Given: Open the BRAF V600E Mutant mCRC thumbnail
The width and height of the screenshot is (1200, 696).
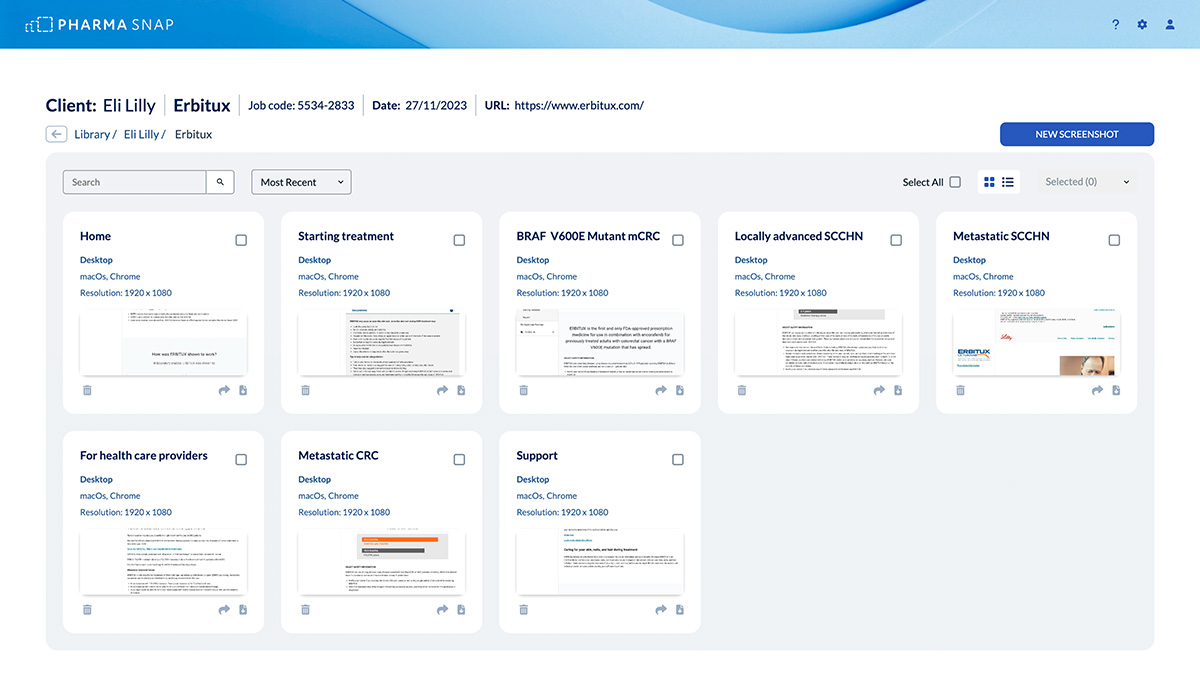Looking at the screenshot, I should pos(600,342).
